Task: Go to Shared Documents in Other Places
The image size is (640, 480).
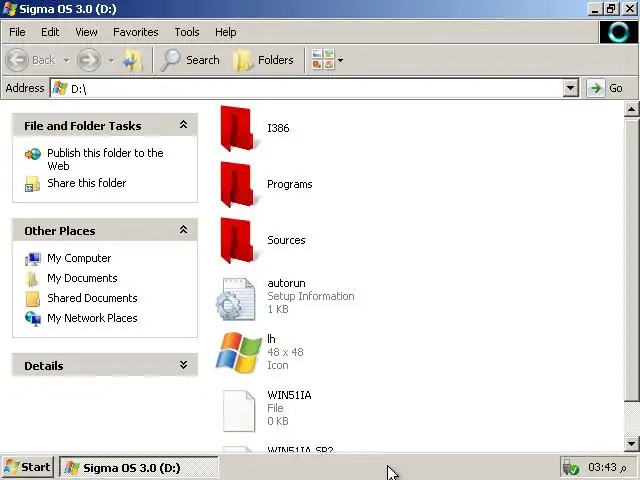Action: click(92, 298)
